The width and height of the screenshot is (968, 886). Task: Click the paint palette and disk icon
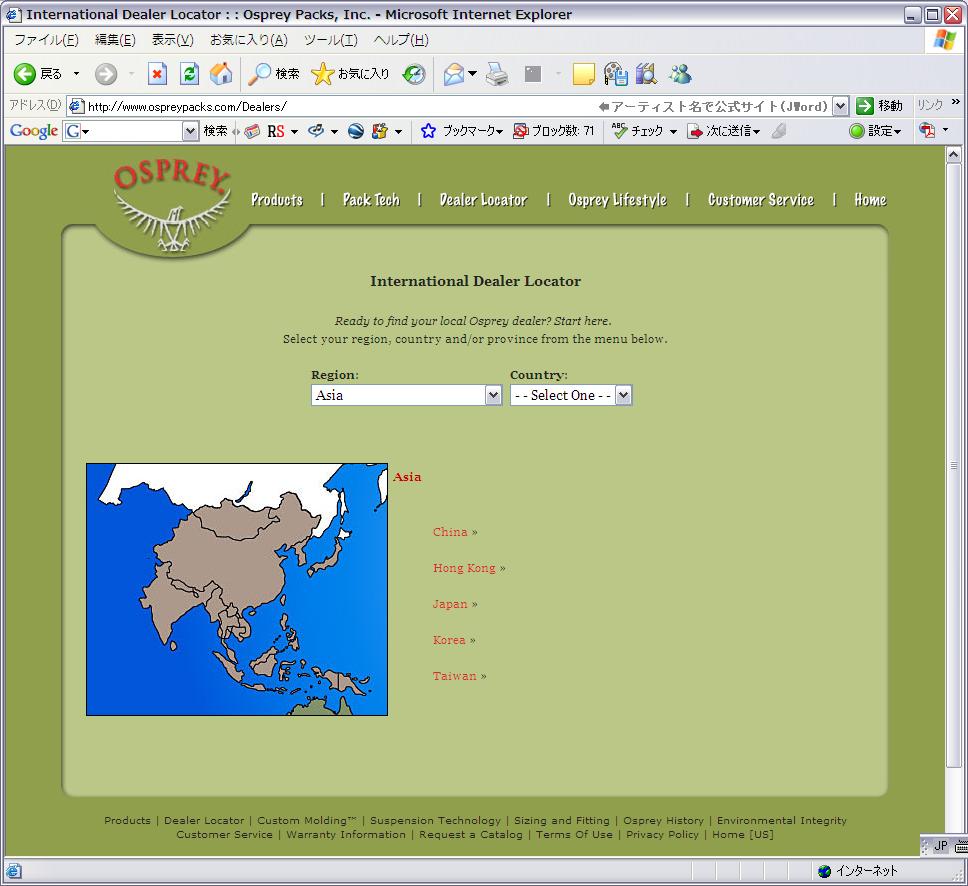click(x=615, y=74)
